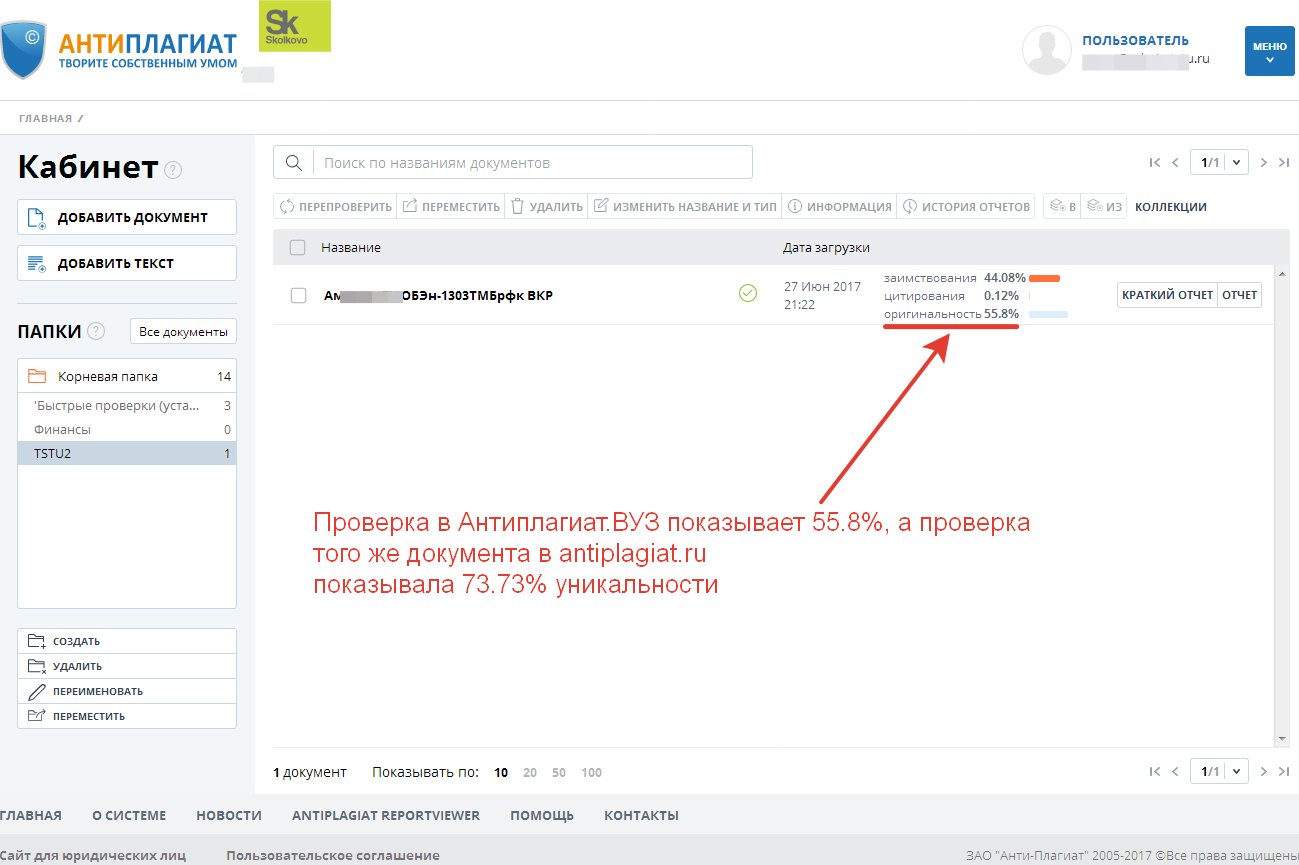
Task: Click the 44.08% заимствования value
Action: pos(1005,277)
